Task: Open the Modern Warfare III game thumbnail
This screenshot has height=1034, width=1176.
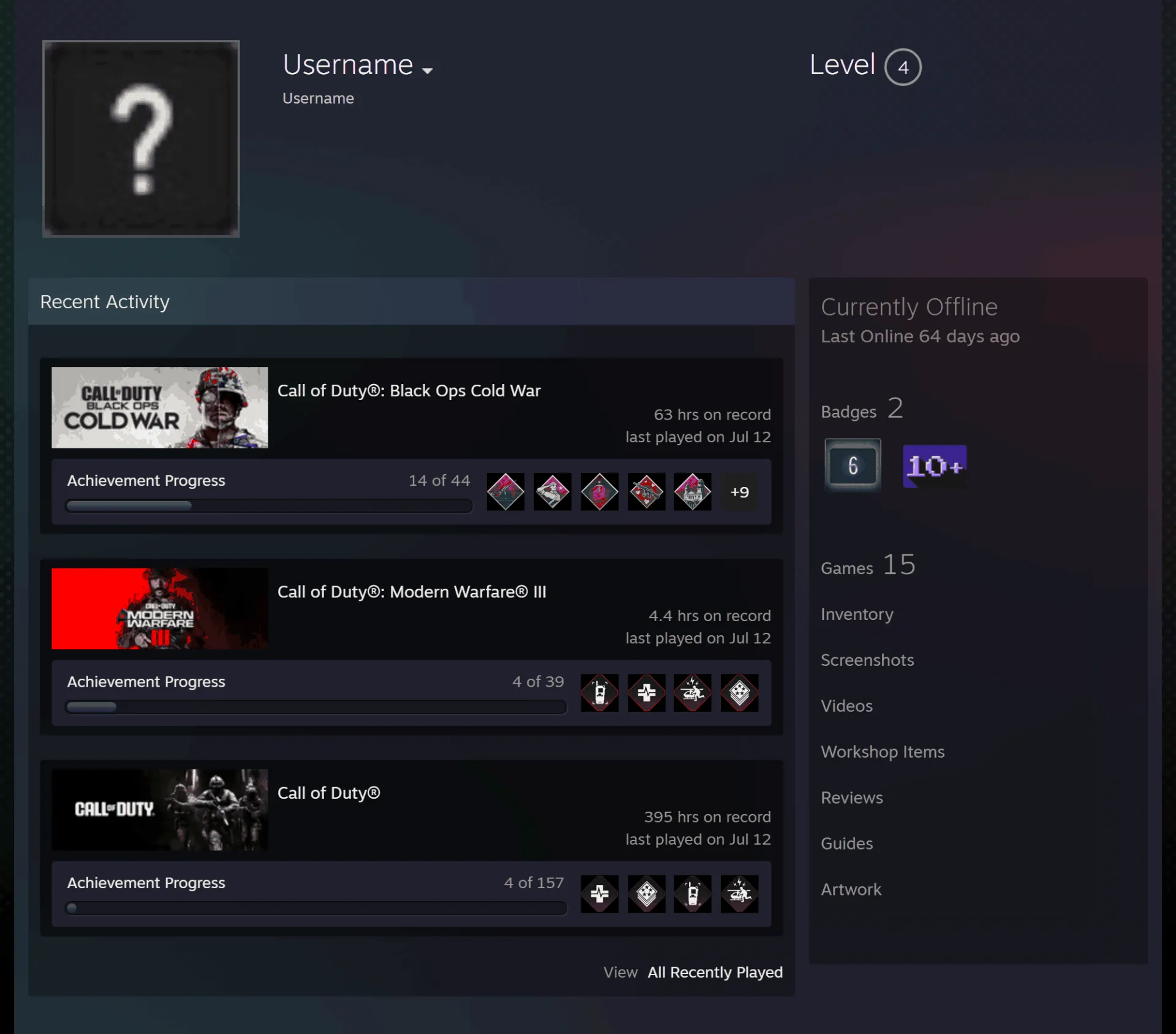Action: click(160, 608)
